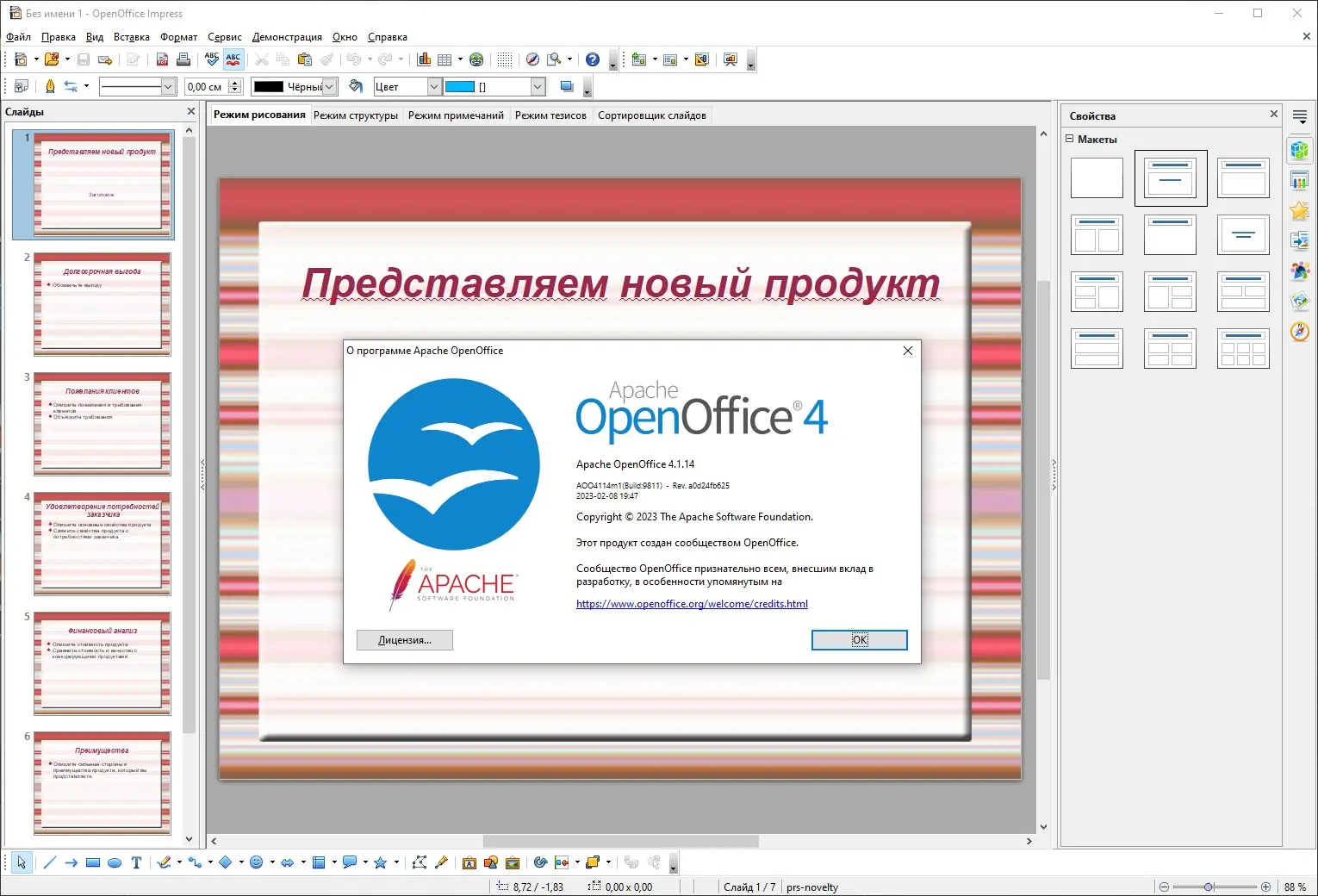The width and height of the screenshot is (1318, 896).
Task: Select slide 3 thumbnail Пожелания клиентов
Action: tap(103, 424)
